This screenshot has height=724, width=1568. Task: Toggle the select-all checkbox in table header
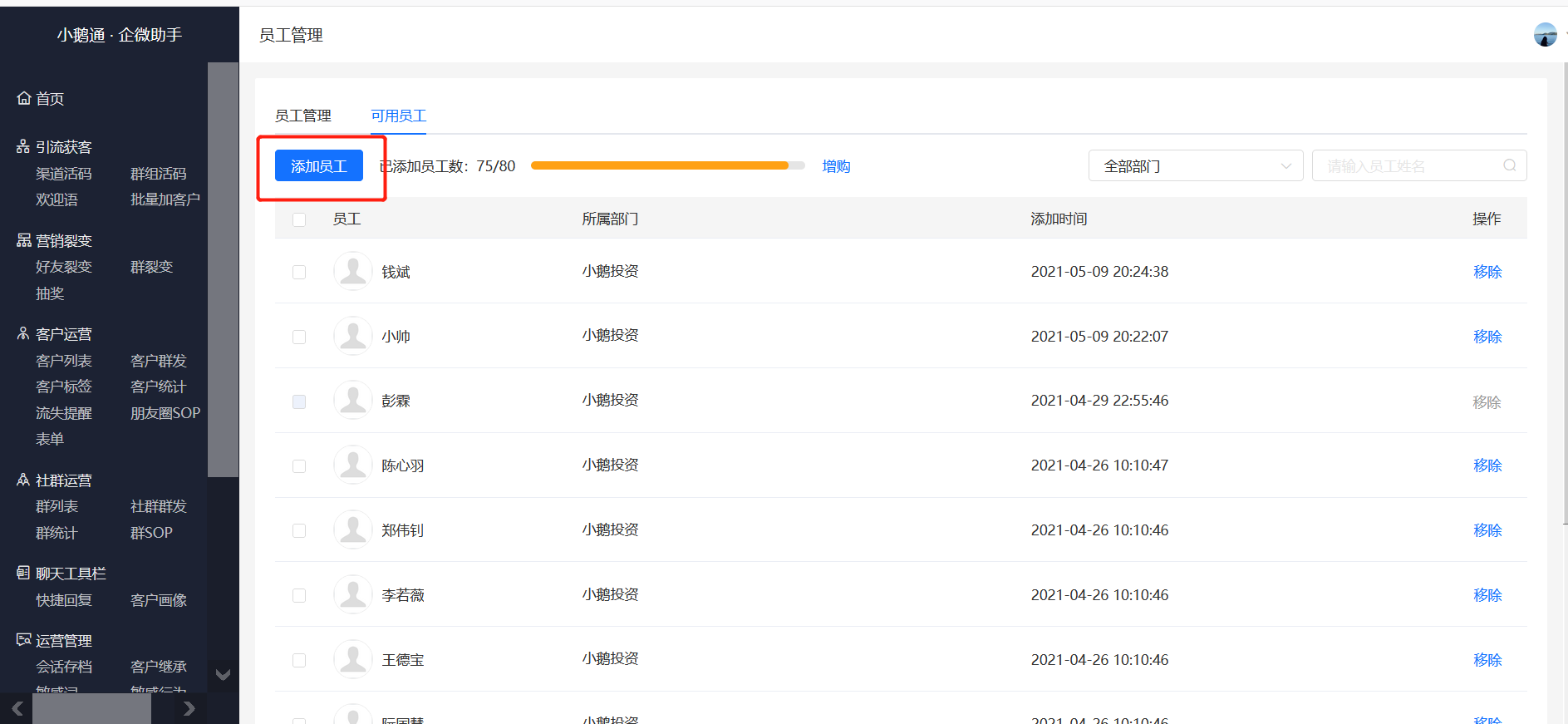point(299,219)
